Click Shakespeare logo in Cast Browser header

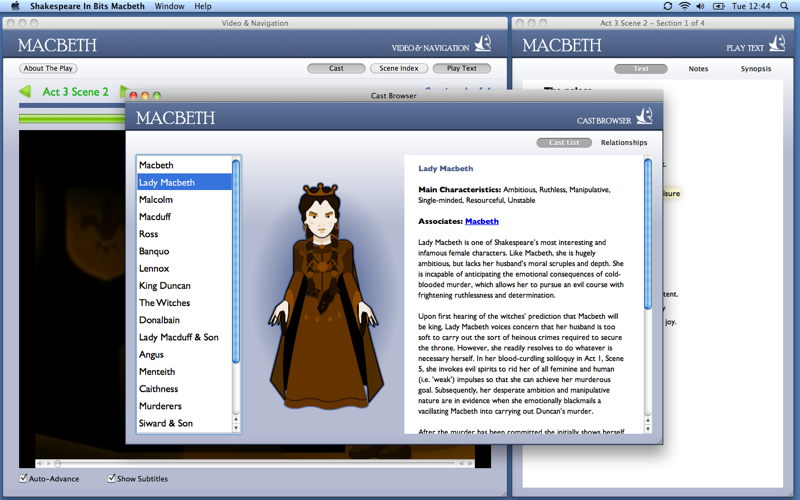645,116
